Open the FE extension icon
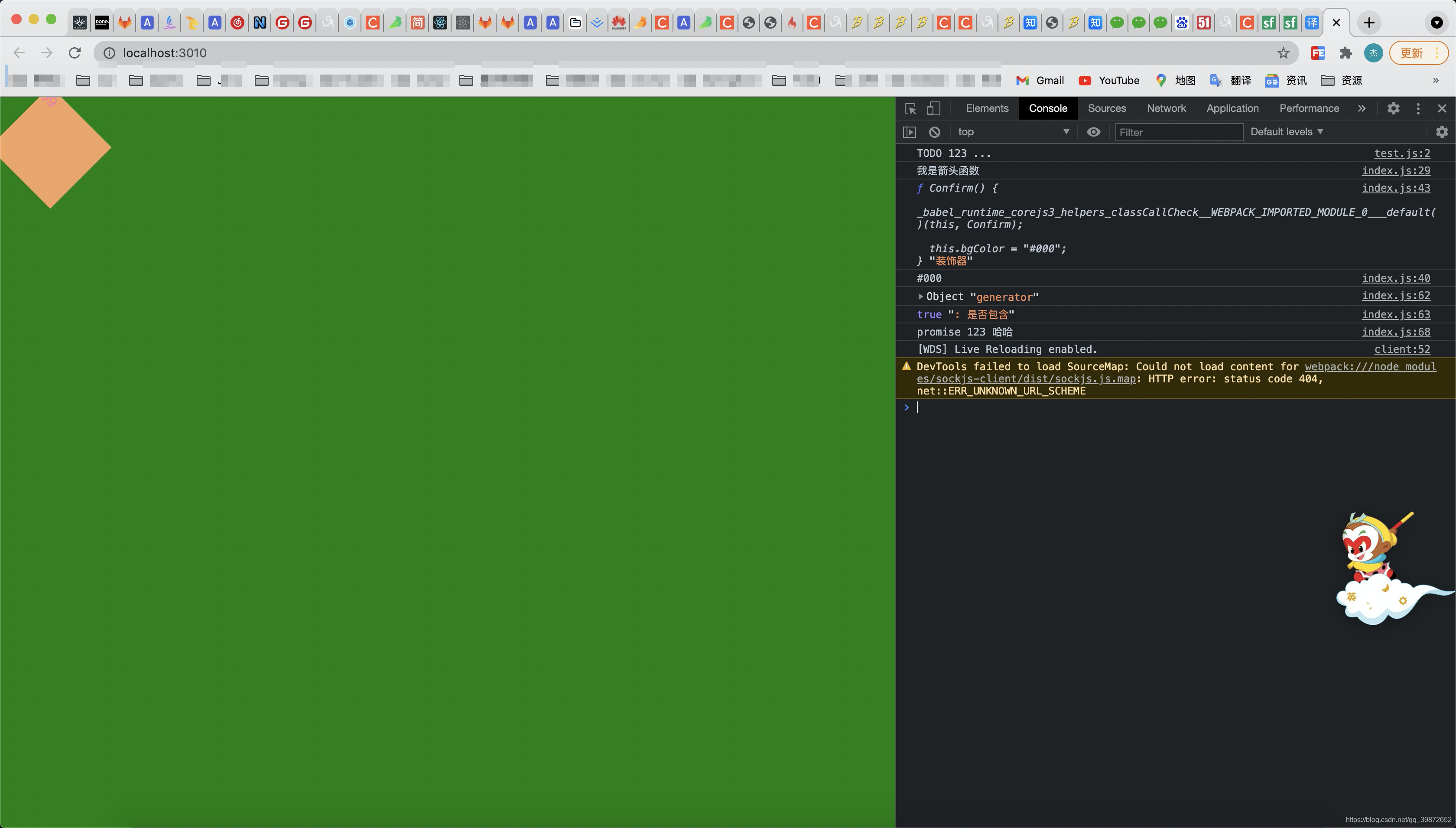The width and height of the screenshot is (1456, 828). (x=1318, y=53)
